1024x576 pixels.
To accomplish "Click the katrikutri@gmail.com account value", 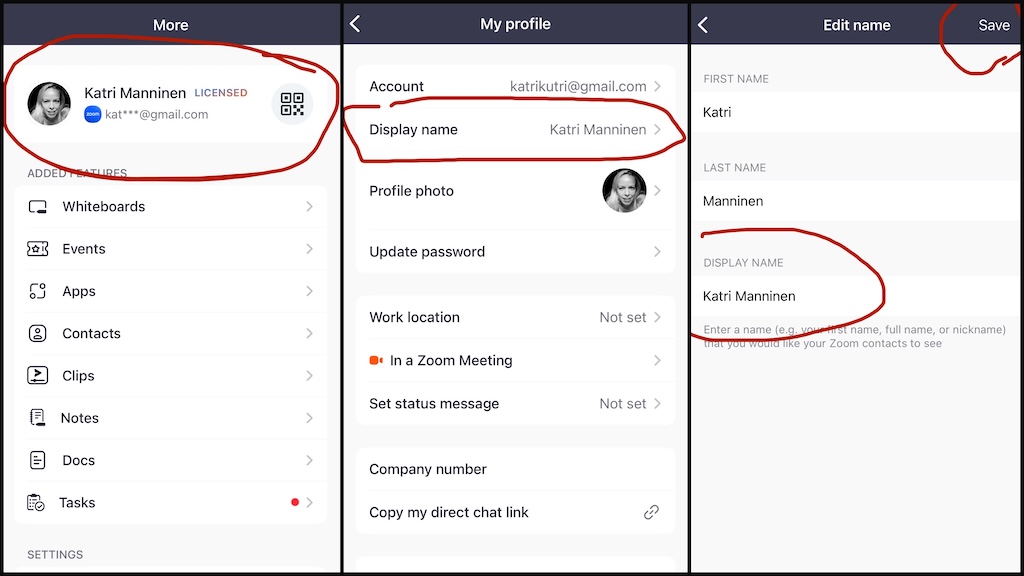I will click(578, 86).
